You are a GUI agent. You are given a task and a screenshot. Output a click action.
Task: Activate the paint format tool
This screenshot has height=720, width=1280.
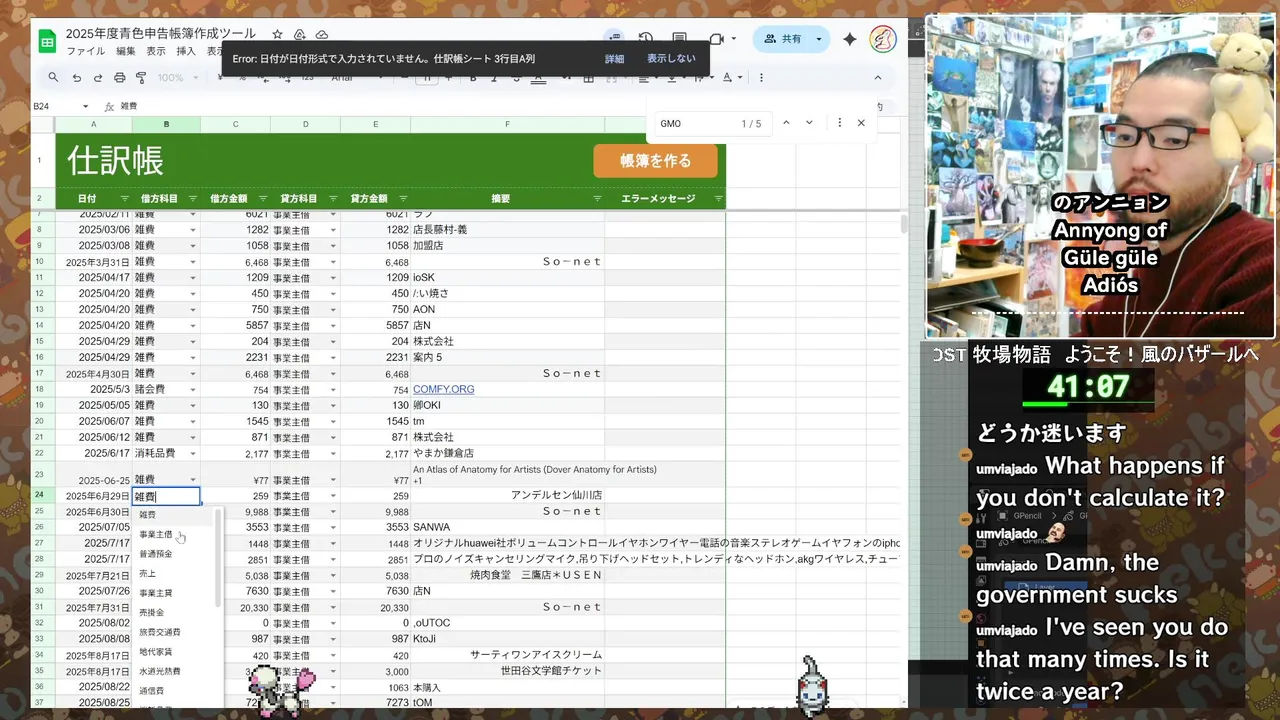pos(141,77)
